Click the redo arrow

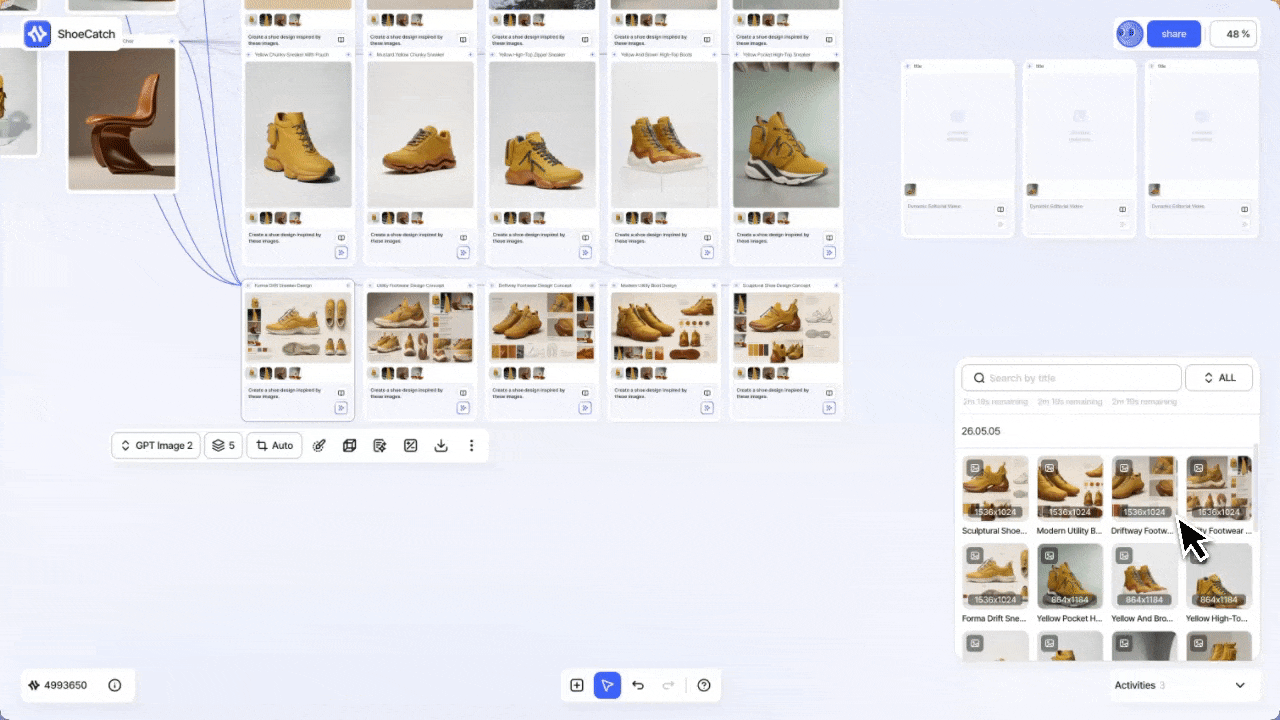(x=668, y=685)
